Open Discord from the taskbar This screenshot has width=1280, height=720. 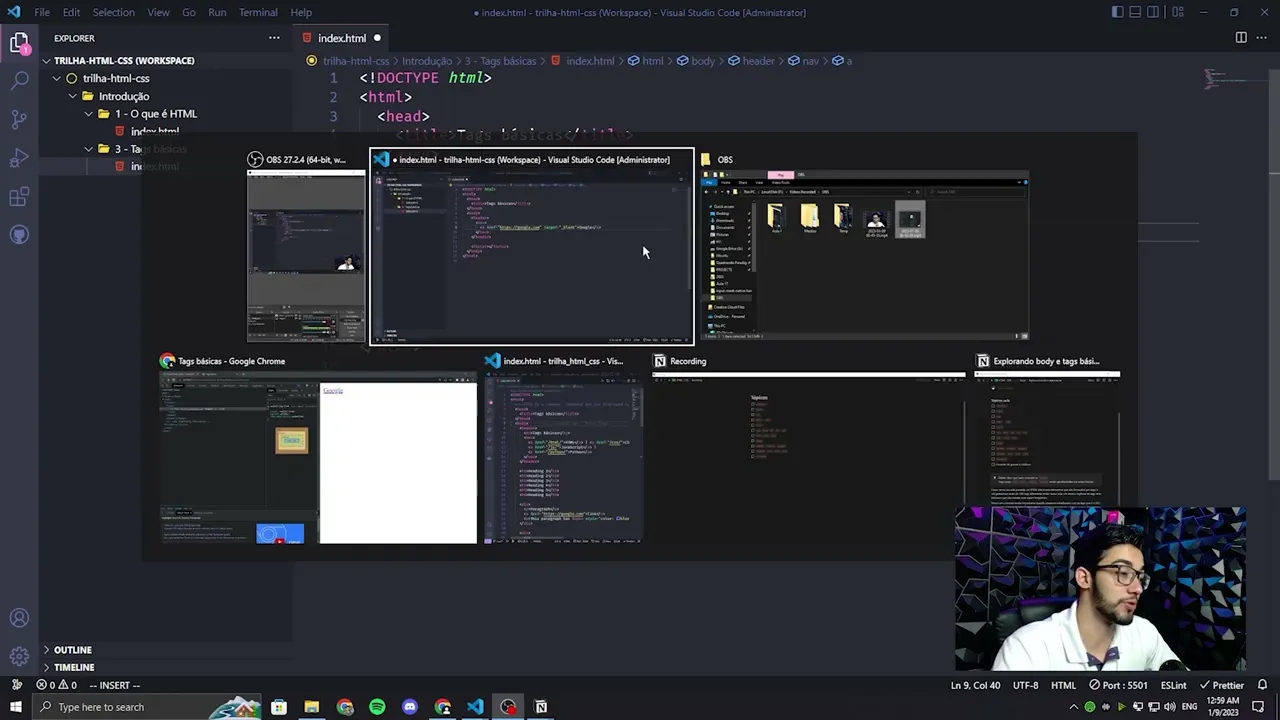click(410, 707)
